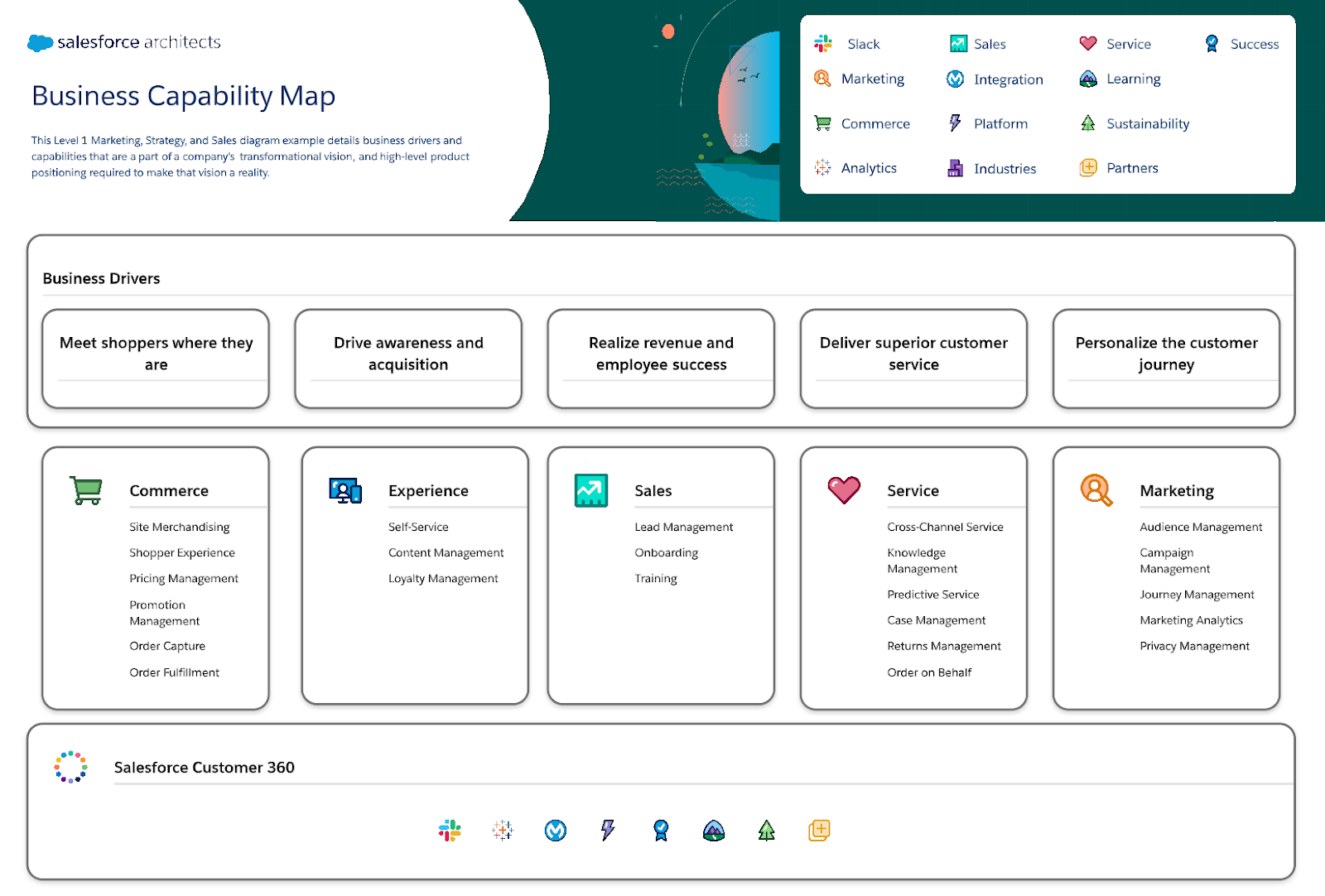This screenshot has height=896, width=1325.
Task: Click the Salesforce Customer 360 ring icon
Action: [x=70, y=767]
